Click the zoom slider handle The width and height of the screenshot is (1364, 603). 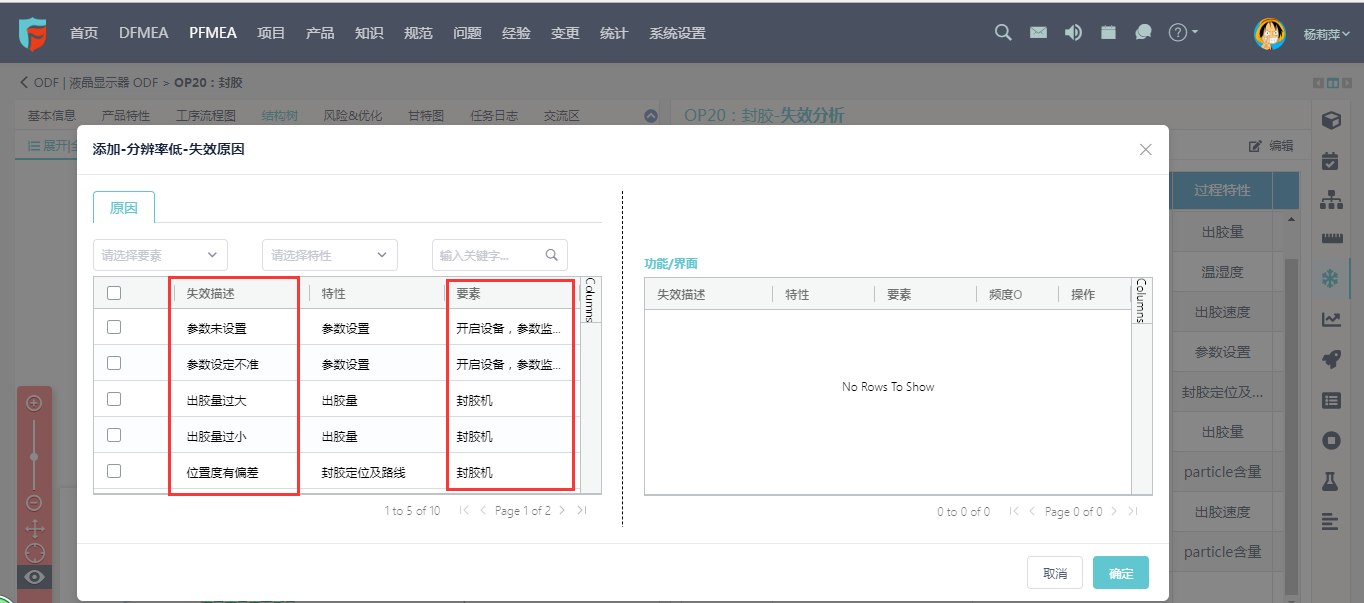click(34, 457)
